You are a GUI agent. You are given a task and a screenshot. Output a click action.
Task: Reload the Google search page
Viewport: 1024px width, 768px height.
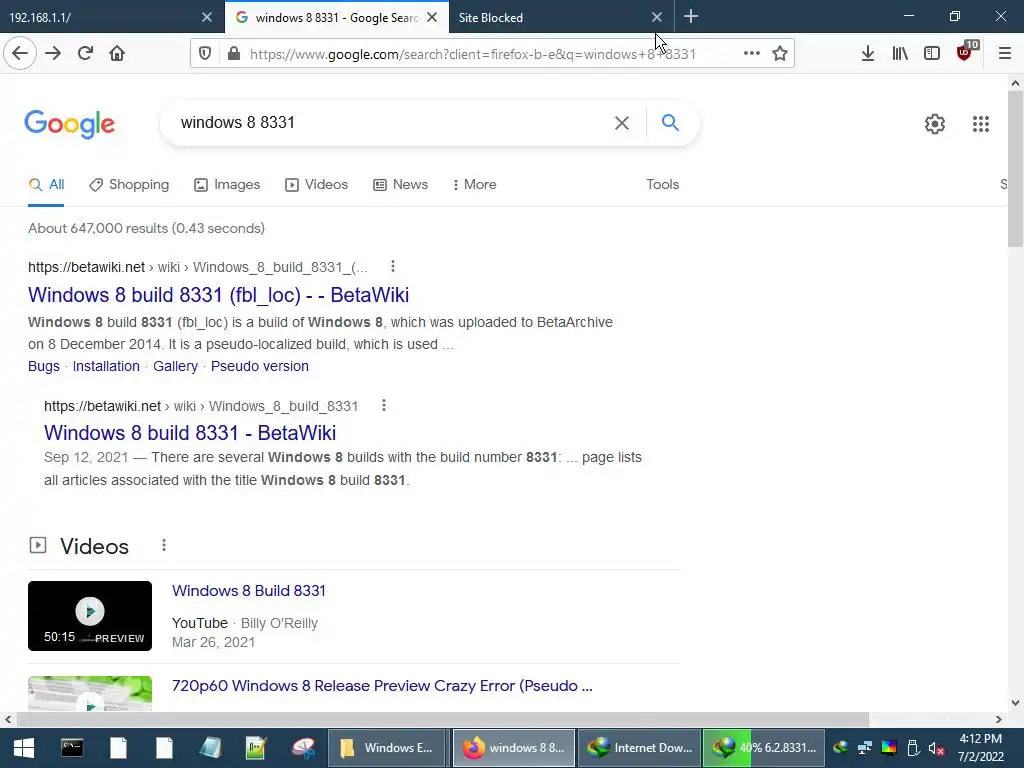click(x=85, y=53)
